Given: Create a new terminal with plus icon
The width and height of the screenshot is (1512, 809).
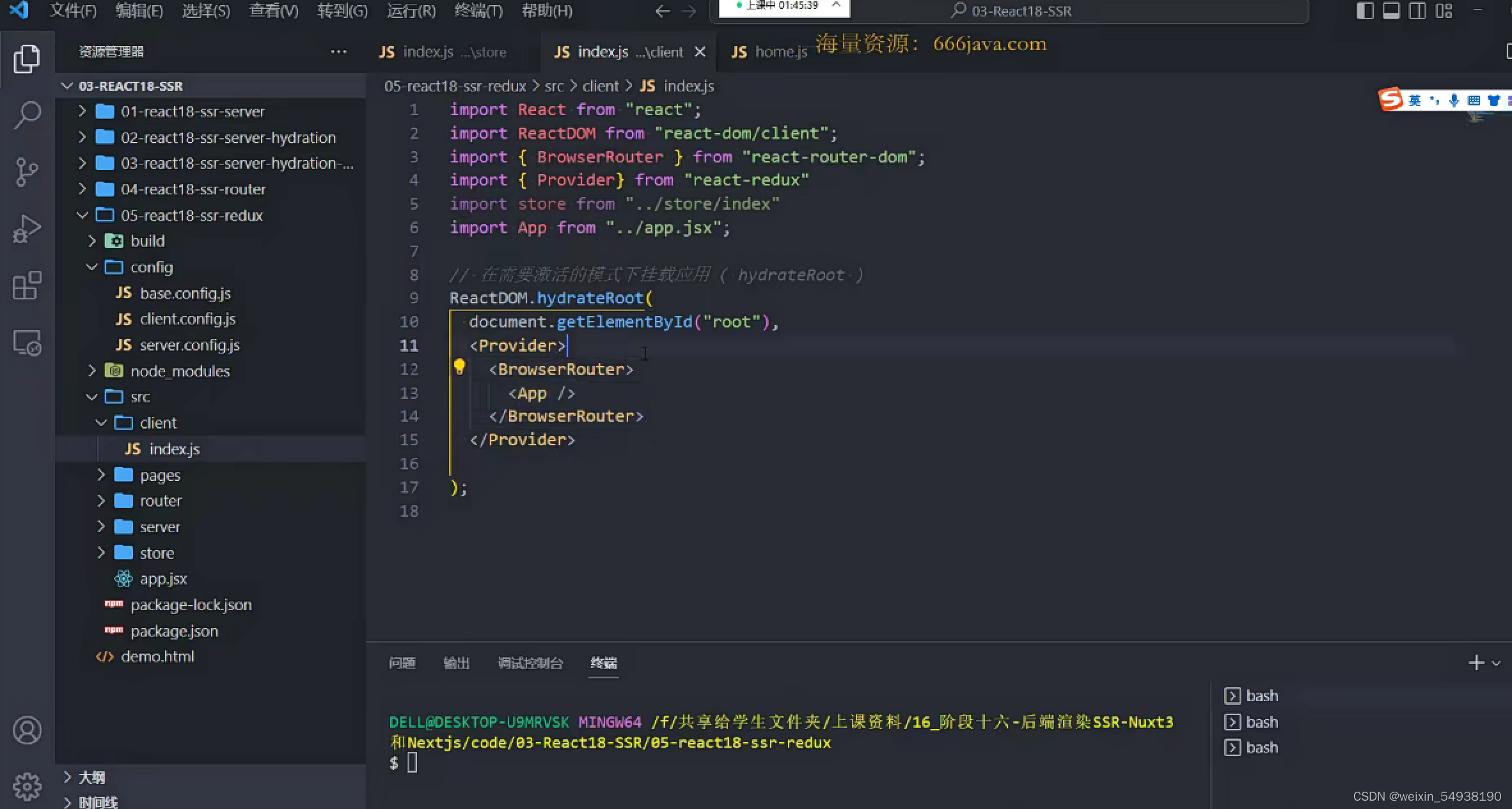Looking at the screenshot, I should pos(1476,663).
